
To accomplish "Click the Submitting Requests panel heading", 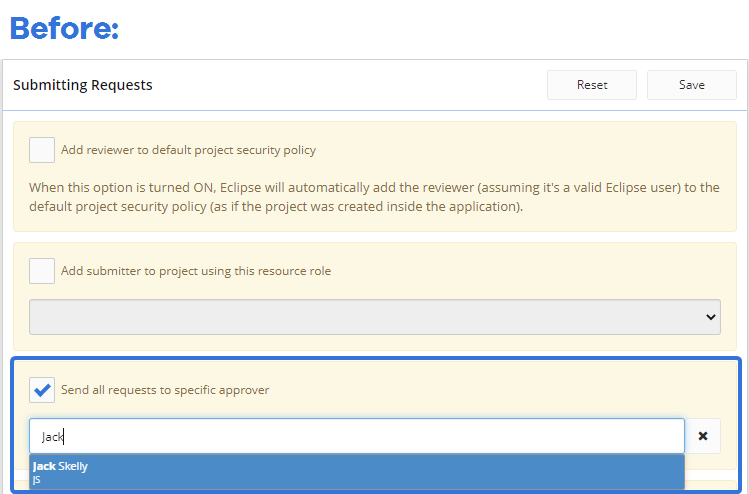I will [x=83, y=85].
